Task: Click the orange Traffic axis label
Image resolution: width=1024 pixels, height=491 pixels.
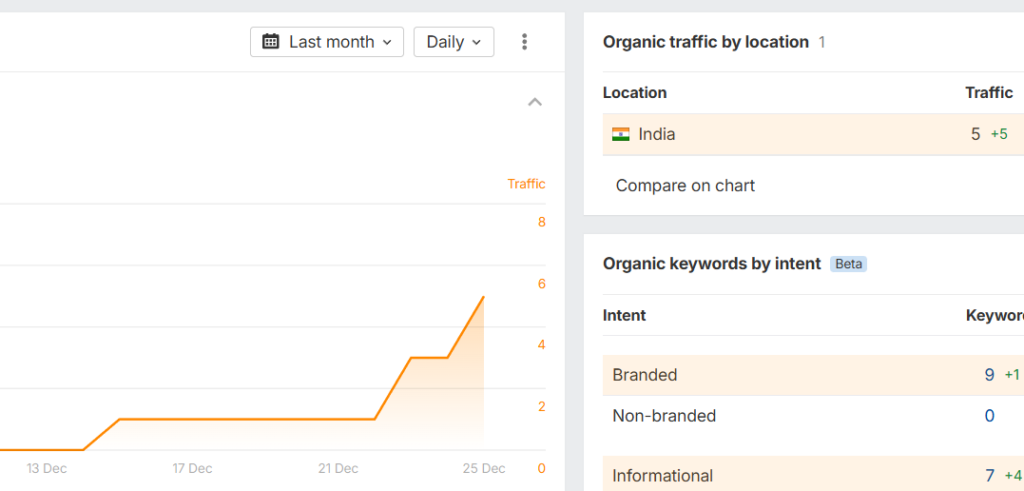Action: pyautogui.click(x=526, y=184)
